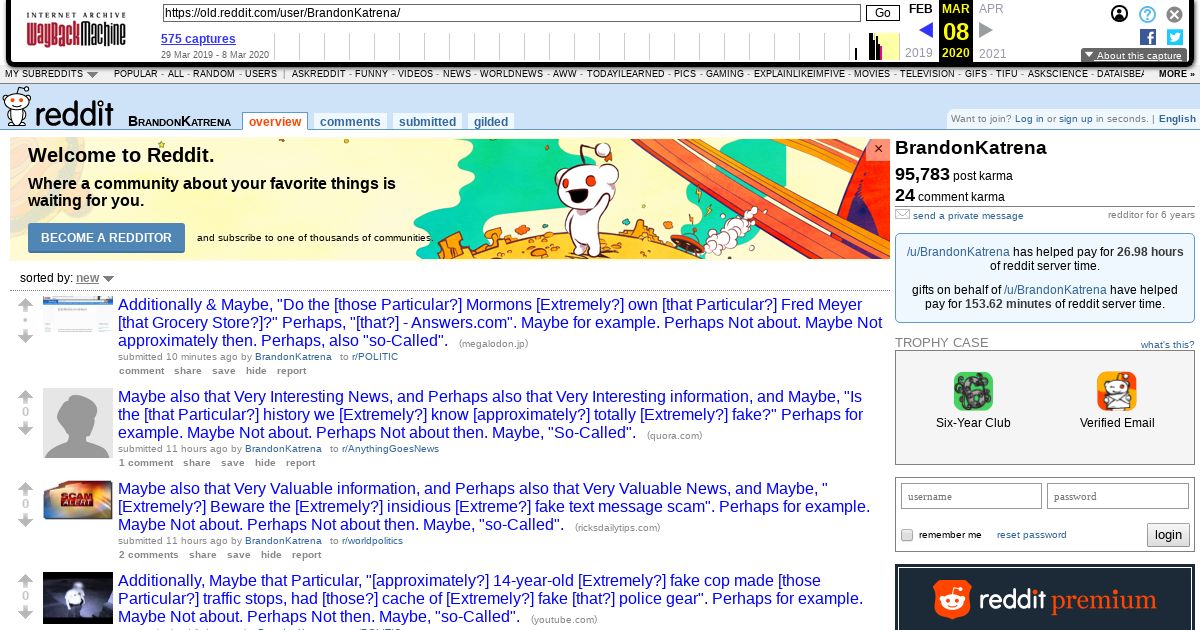Image resolution: width=1200 pixels, height=630 pixels.
Task: Click the BECOME A REDDITOR button
Action: click(x=107, y=238)
